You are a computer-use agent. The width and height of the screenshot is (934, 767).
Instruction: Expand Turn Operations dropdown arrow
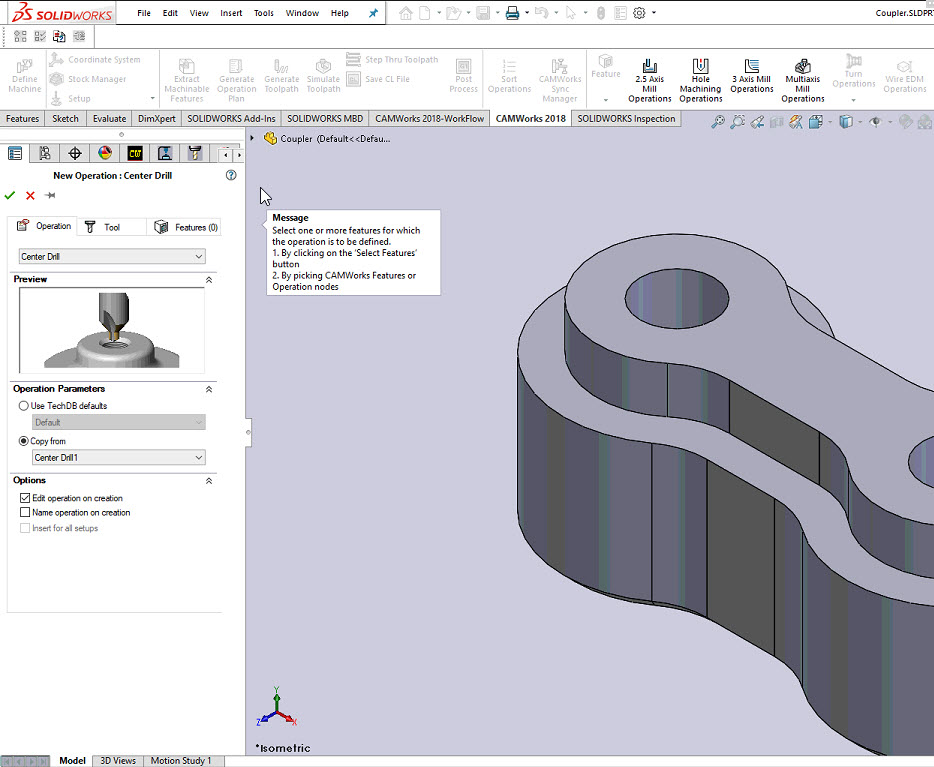854,99
